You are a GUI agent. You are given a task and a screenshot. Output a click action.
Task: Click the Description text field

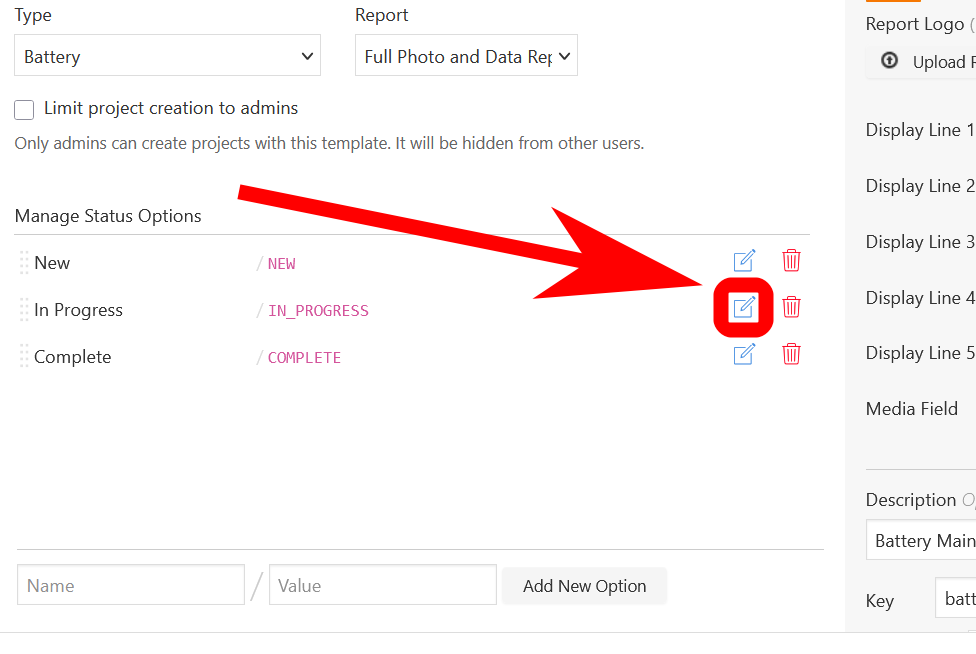921,540
